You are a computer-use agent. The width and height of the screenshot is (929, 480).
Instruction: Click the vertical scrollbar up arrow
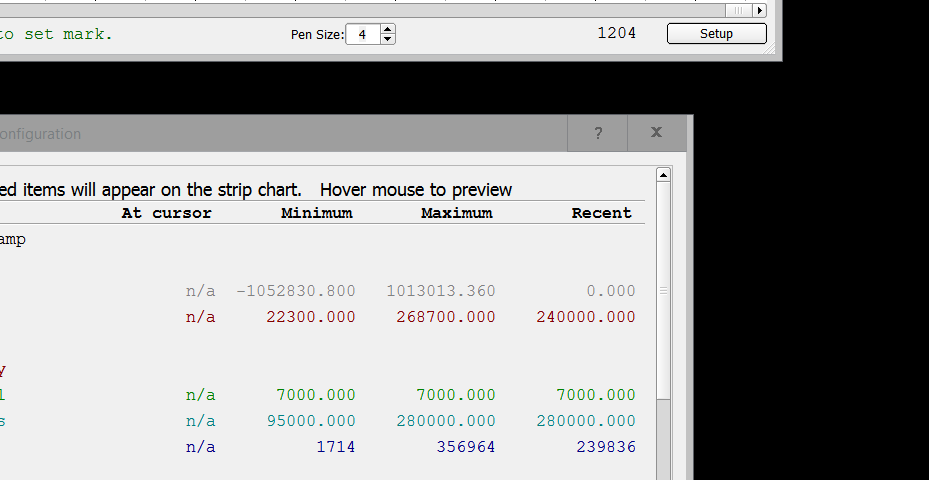pyautogui.click(x=663, y=175)
